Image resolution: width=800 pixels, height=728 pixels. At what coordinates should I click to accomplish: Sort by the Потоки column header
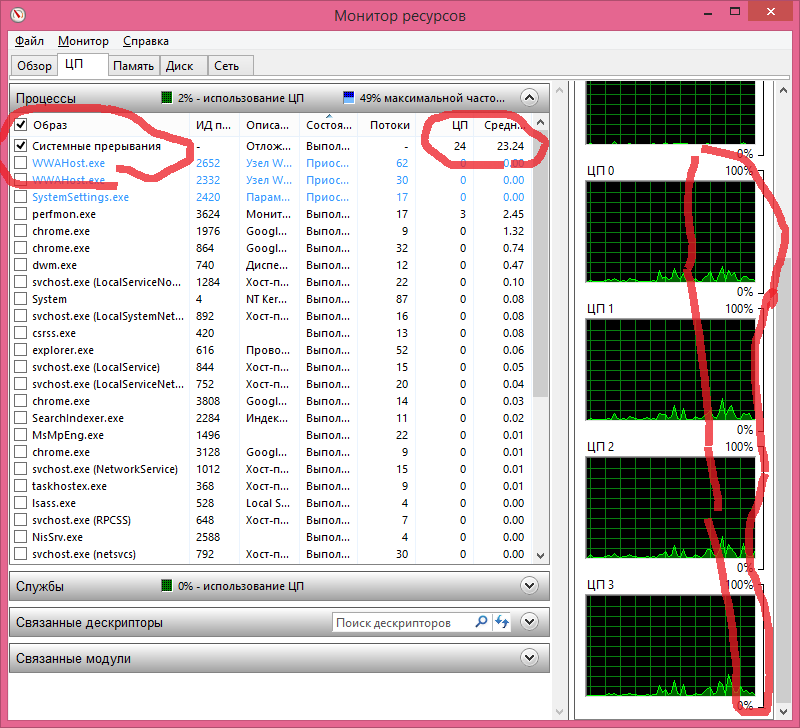tap(389, 125)
